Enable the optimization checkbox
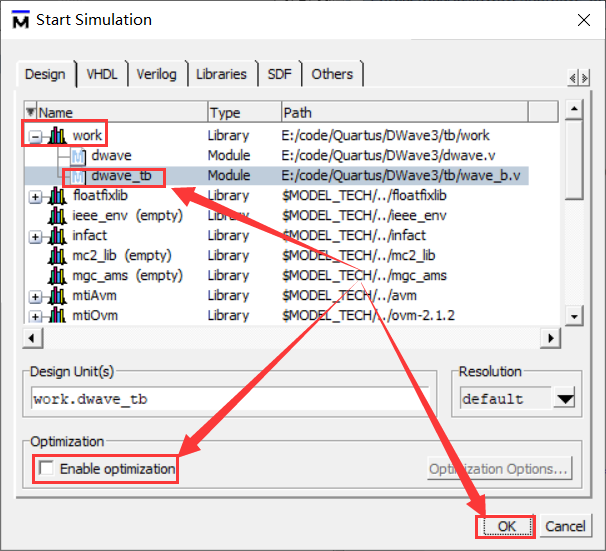This screenshot has height=551, width=606. point(46,468)
